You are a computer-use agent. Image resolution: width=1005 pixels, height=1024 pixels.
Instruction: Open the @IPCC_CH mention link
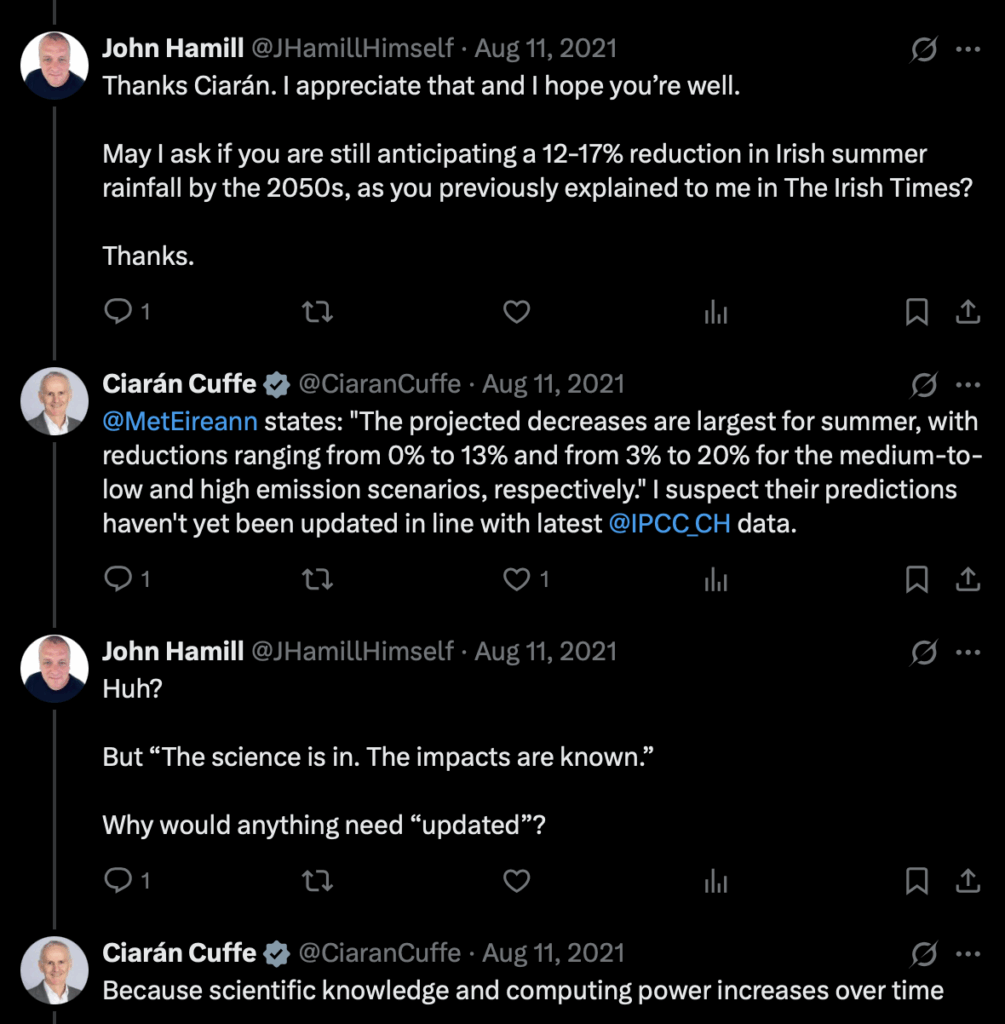click(669, 524)
